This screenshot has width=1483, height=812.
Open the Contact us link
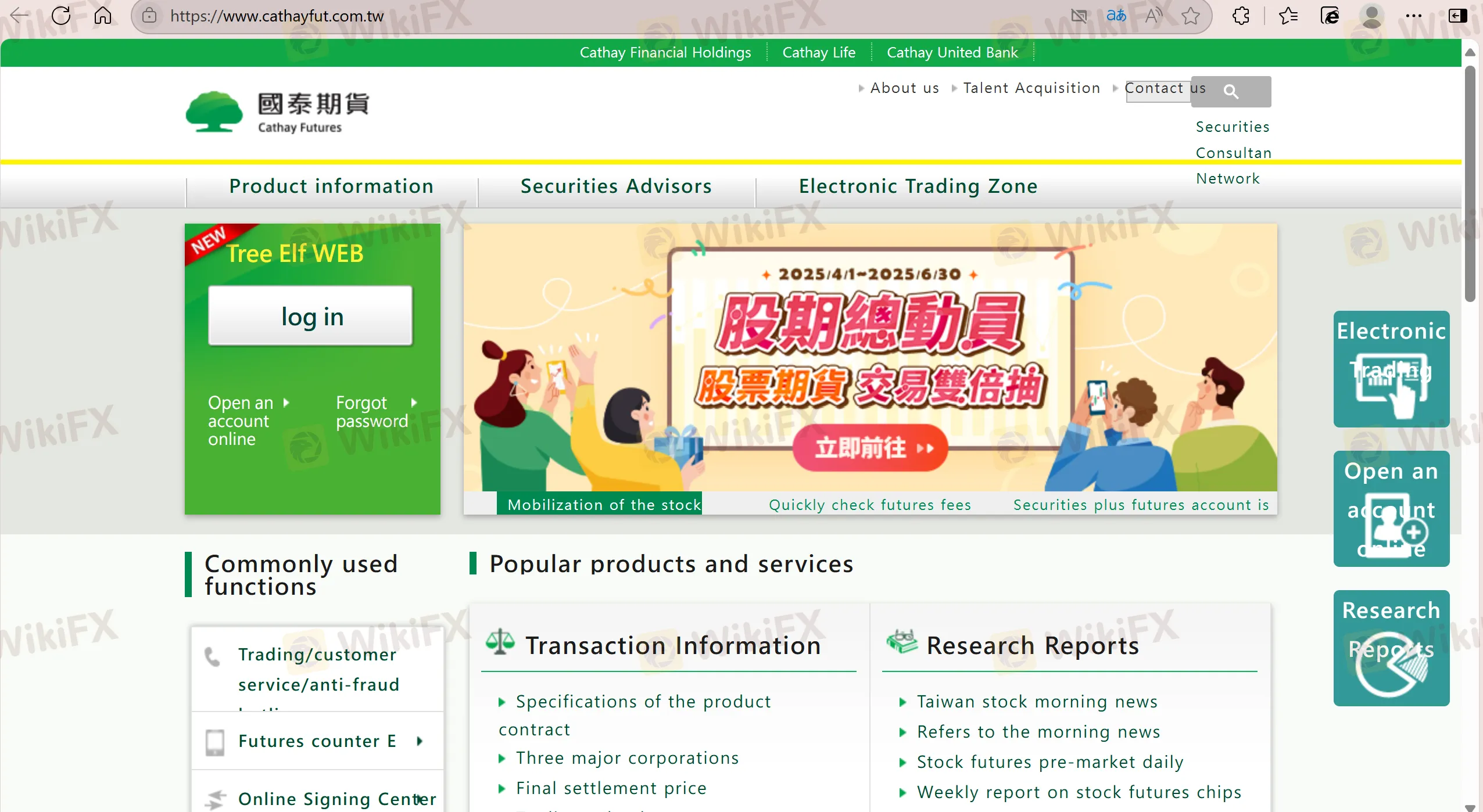(1165, 88)
